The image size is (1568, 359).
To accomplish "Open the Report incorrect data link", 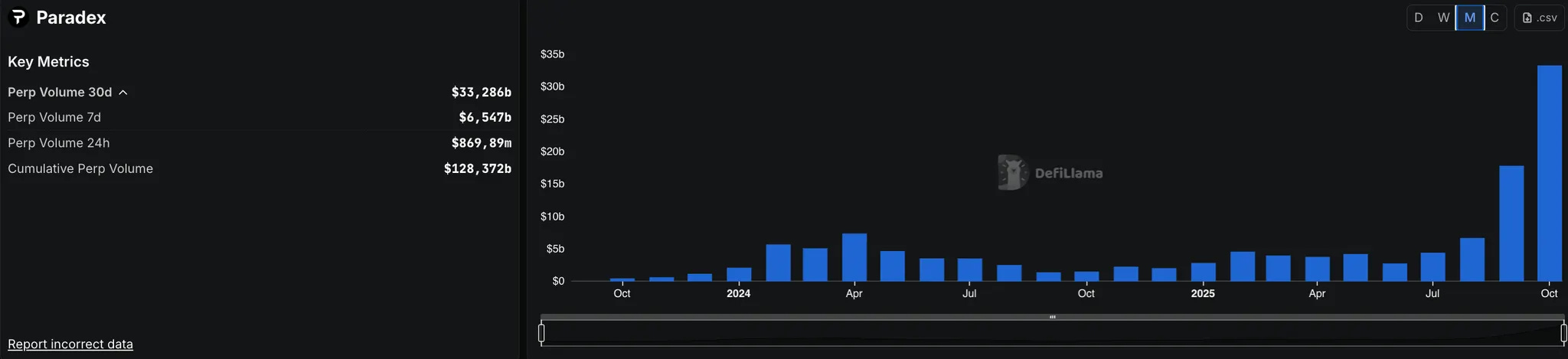I will (x=70, y=344).
